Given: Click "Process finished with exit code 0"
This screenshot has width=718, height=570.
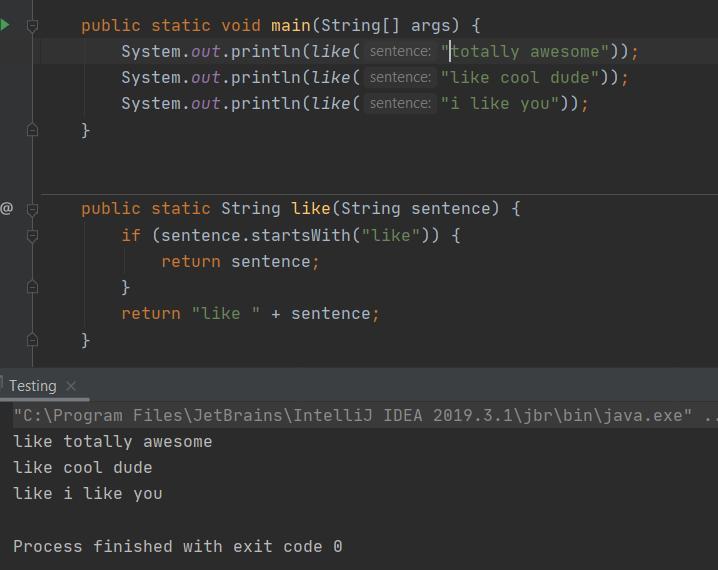Looking at the screenshot, I should tap(178, 546).
